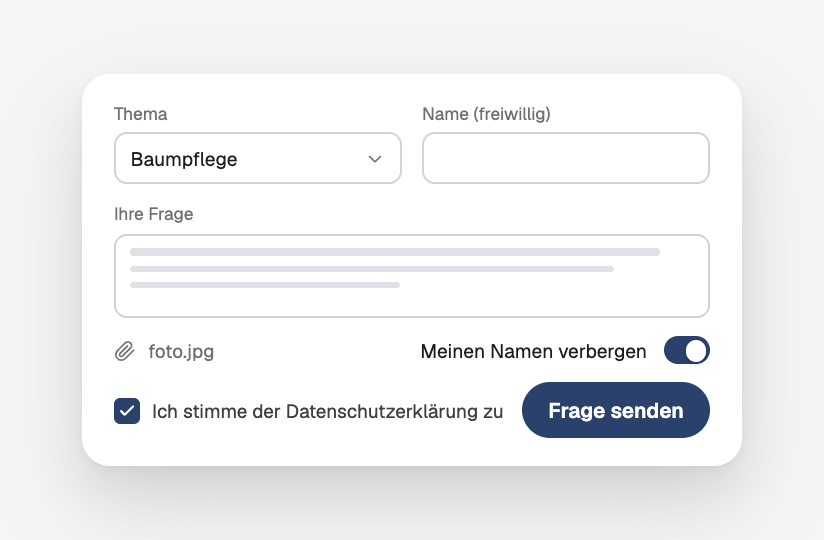Select the attached file foto.jpg
This screenshot has width=824, height=540.
[181, 351]
